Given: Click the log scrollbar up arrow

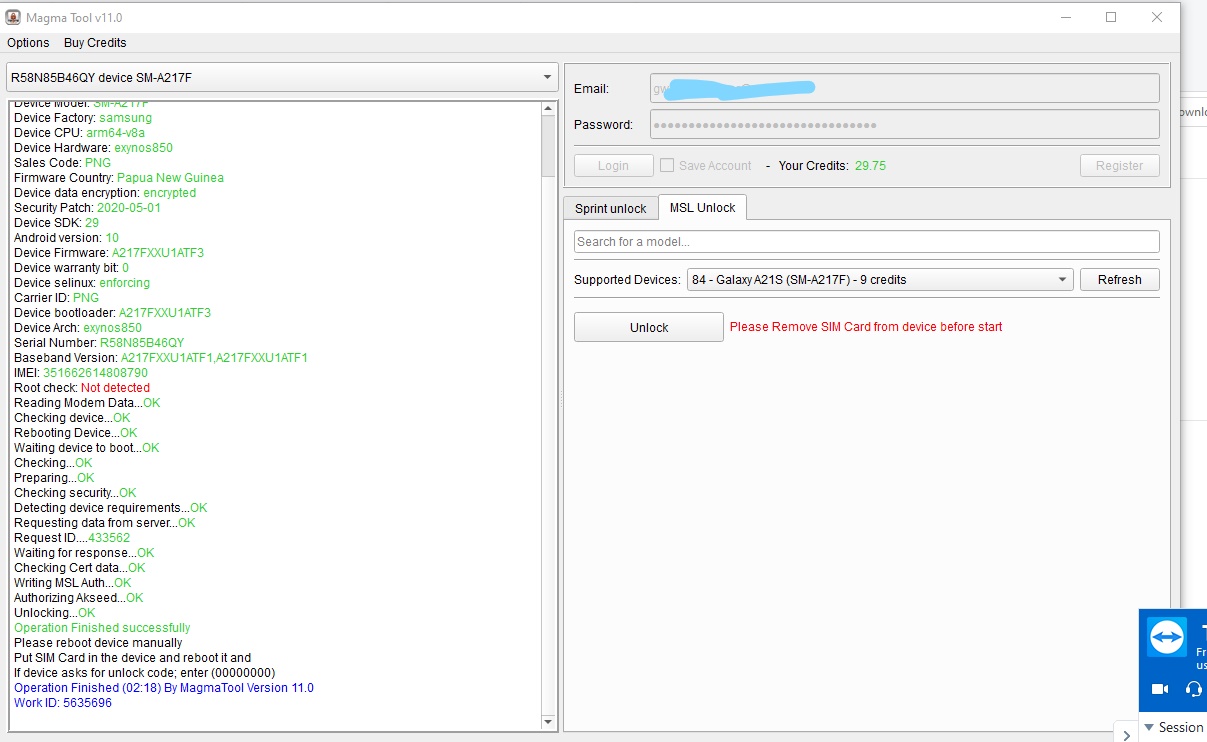Looking at the screenshot, I should (548, 108).
